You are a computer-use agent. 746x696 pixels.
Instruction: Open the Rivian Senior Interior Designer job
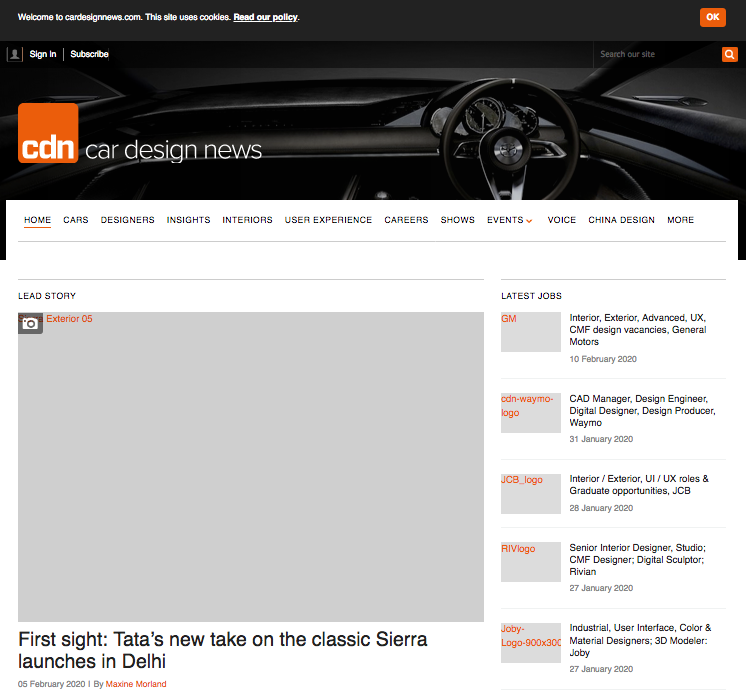(638, 559)
